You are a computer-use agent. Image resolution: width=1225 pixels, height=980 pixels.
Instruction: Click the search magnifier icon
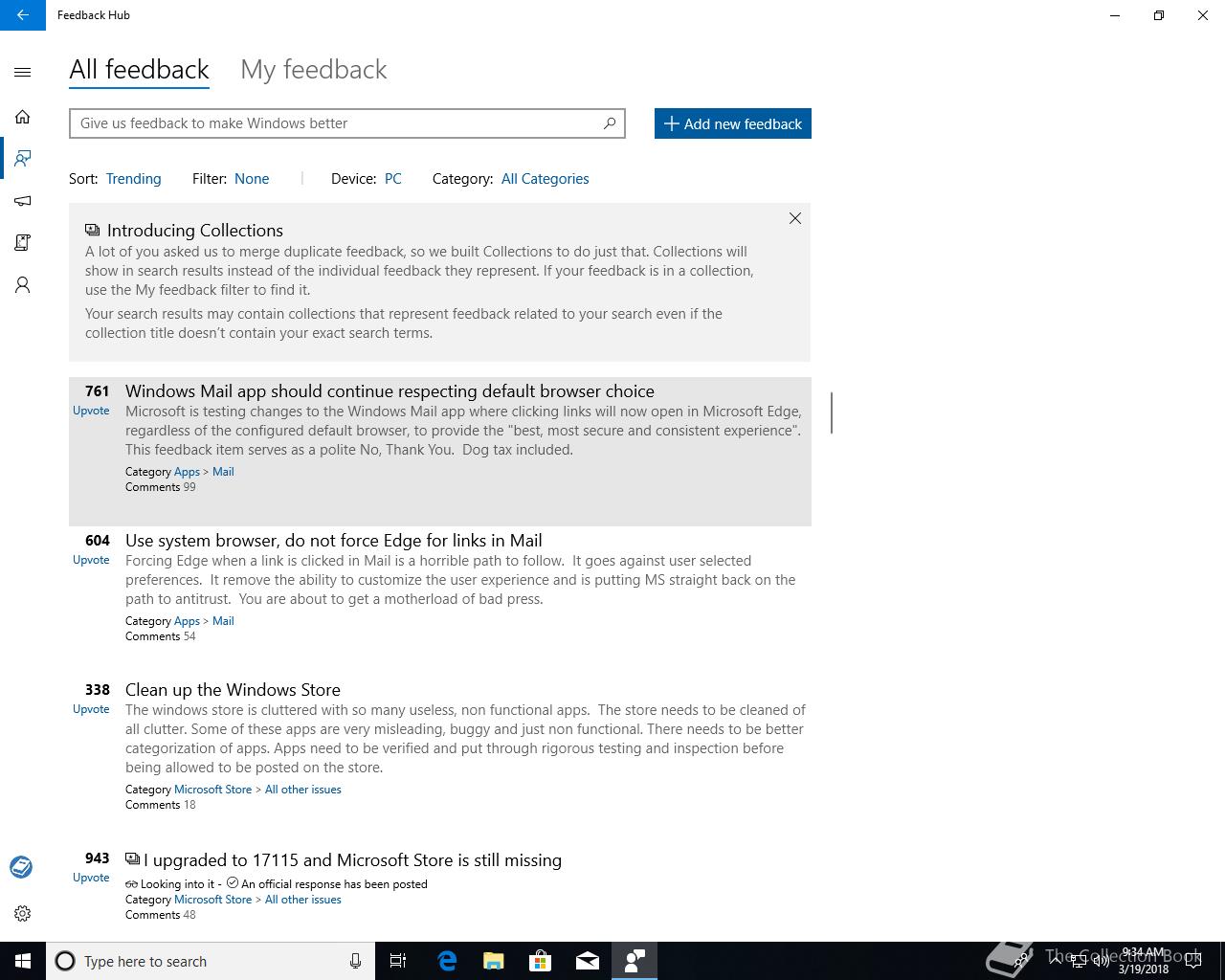610,123
